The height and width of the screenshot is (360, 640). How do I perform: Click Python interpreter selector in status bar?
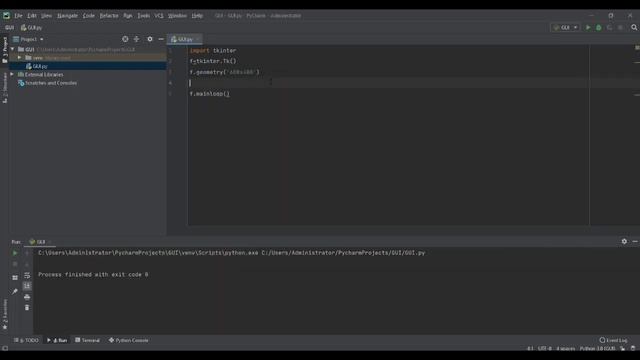tap(598, 348)
